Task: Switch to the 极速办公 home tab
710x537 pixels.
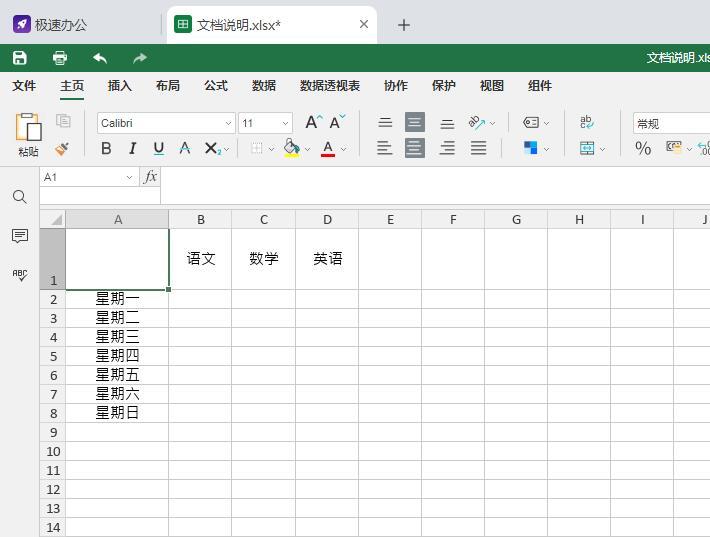Action: coord(50,24)
